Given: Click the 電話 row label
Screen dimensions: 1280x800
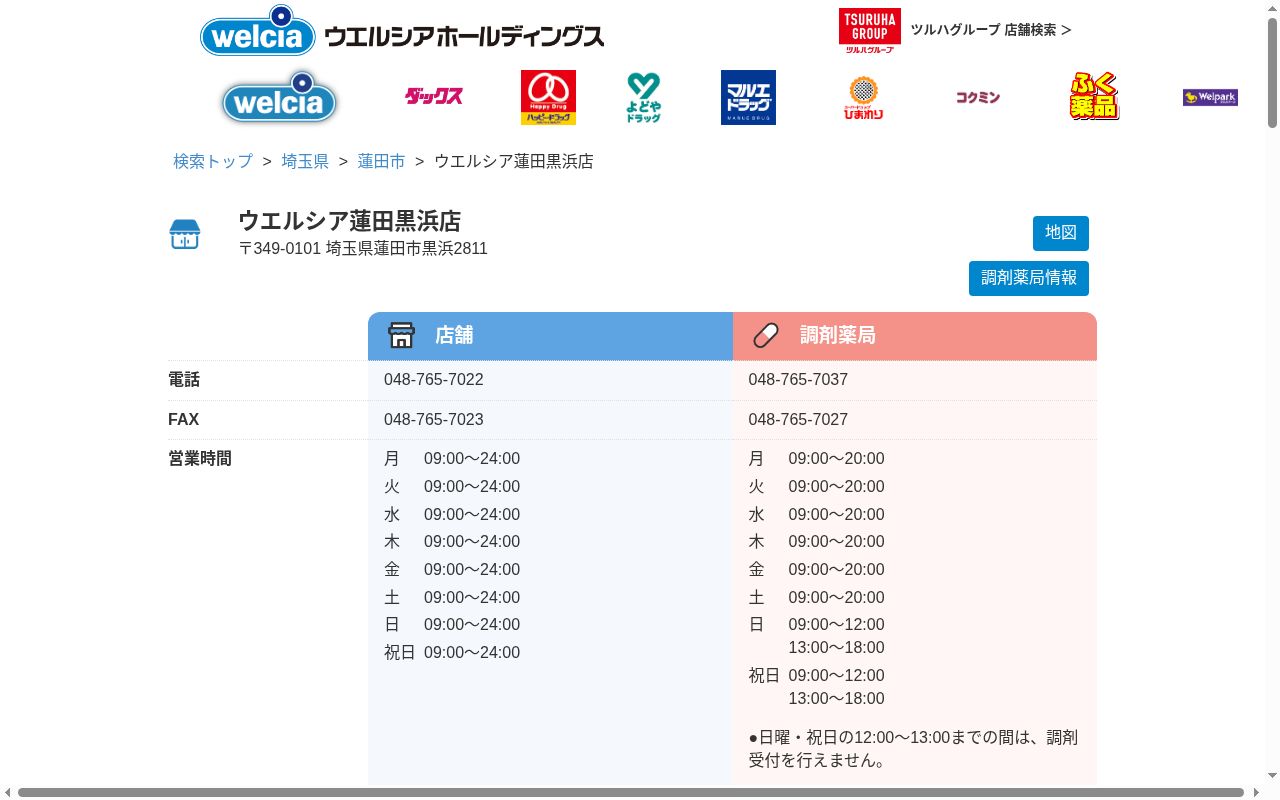Looking at the screenshot, I should pos(184,380).
